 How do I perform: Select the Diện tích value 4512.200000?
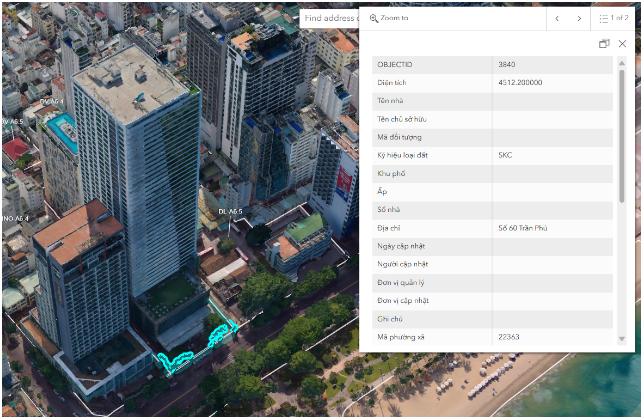(x=520, y=83)
